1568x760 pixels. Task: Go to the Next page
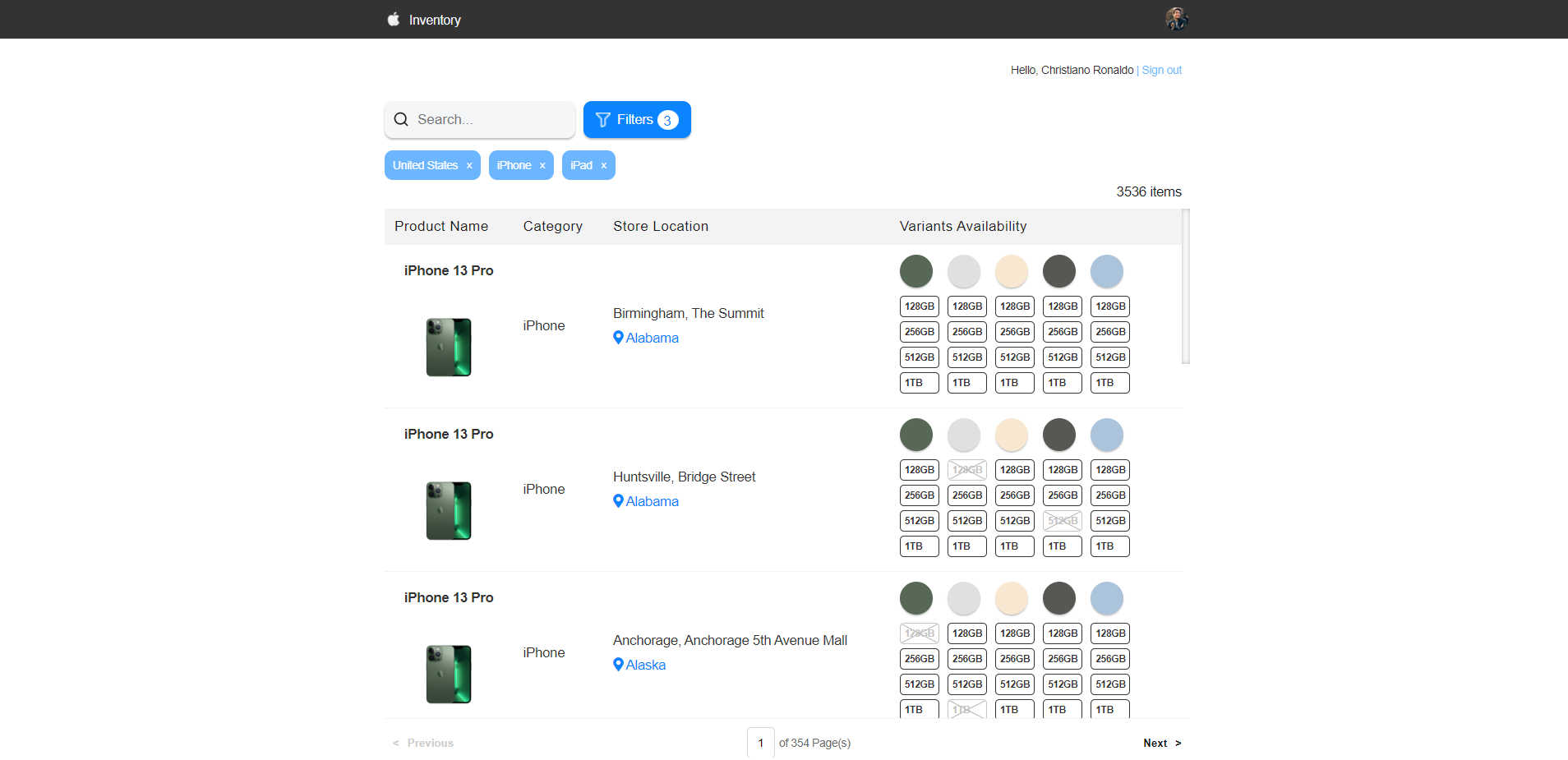tap(1162, 743)
